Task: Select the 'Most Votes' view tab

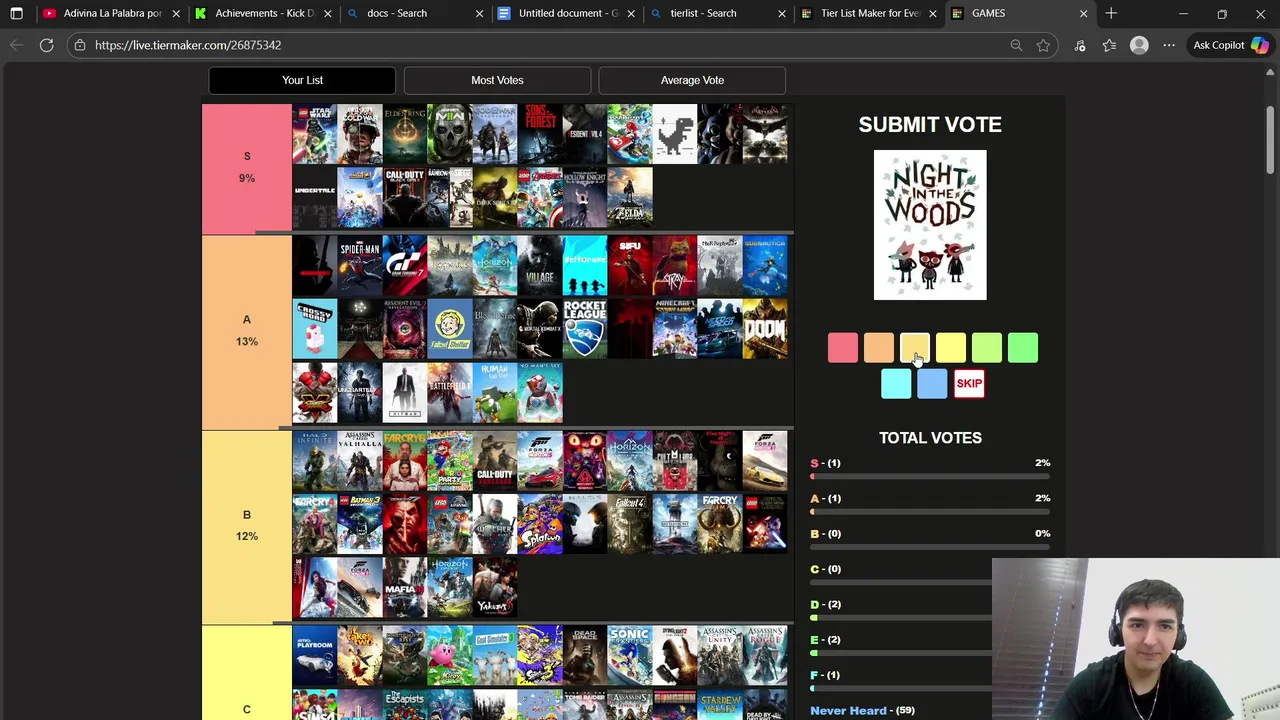Action: click(497, 80)
